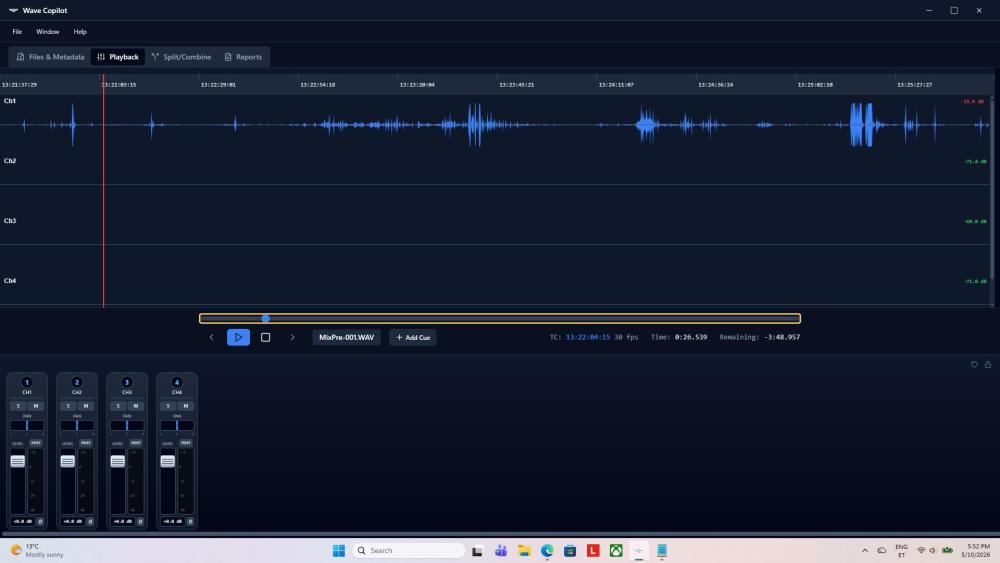Click the CH2 level dB value field
Viewport: 1000px width, 563px height.
72,522
